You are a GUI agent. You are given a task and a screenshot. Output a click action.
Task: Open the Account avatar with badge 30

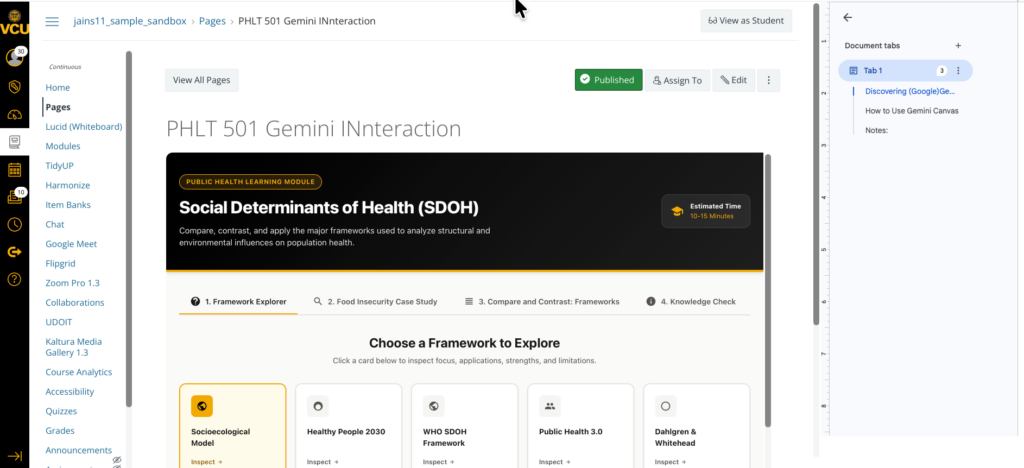(x=14, y=57)
